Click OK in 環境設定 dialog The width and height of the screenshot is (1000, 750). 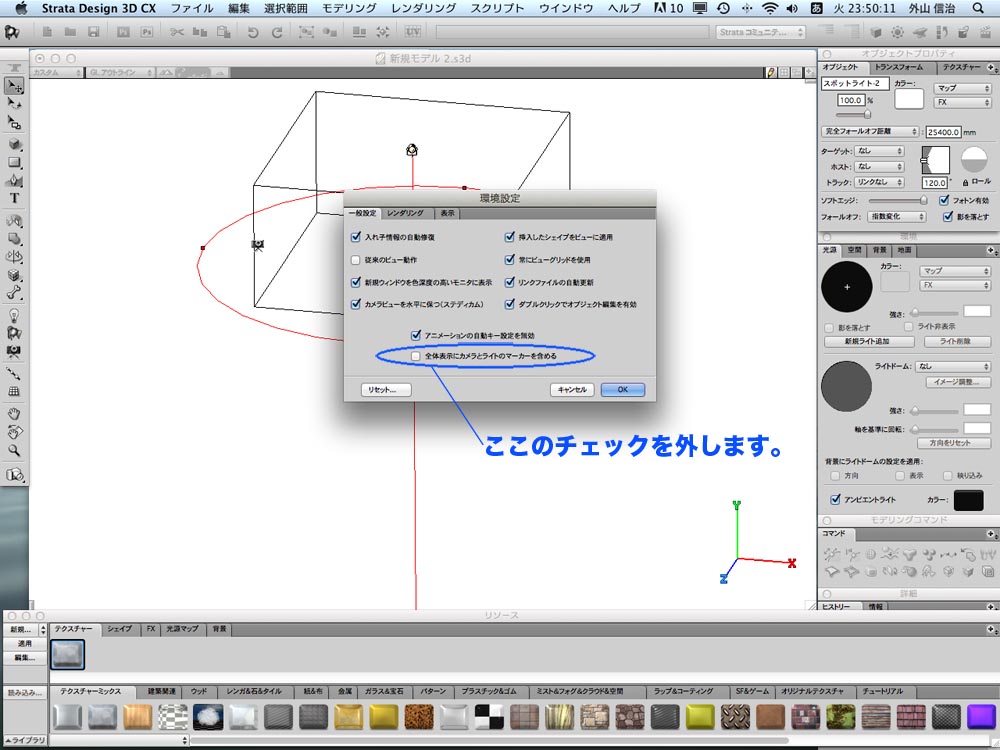(x=623, y=390)
